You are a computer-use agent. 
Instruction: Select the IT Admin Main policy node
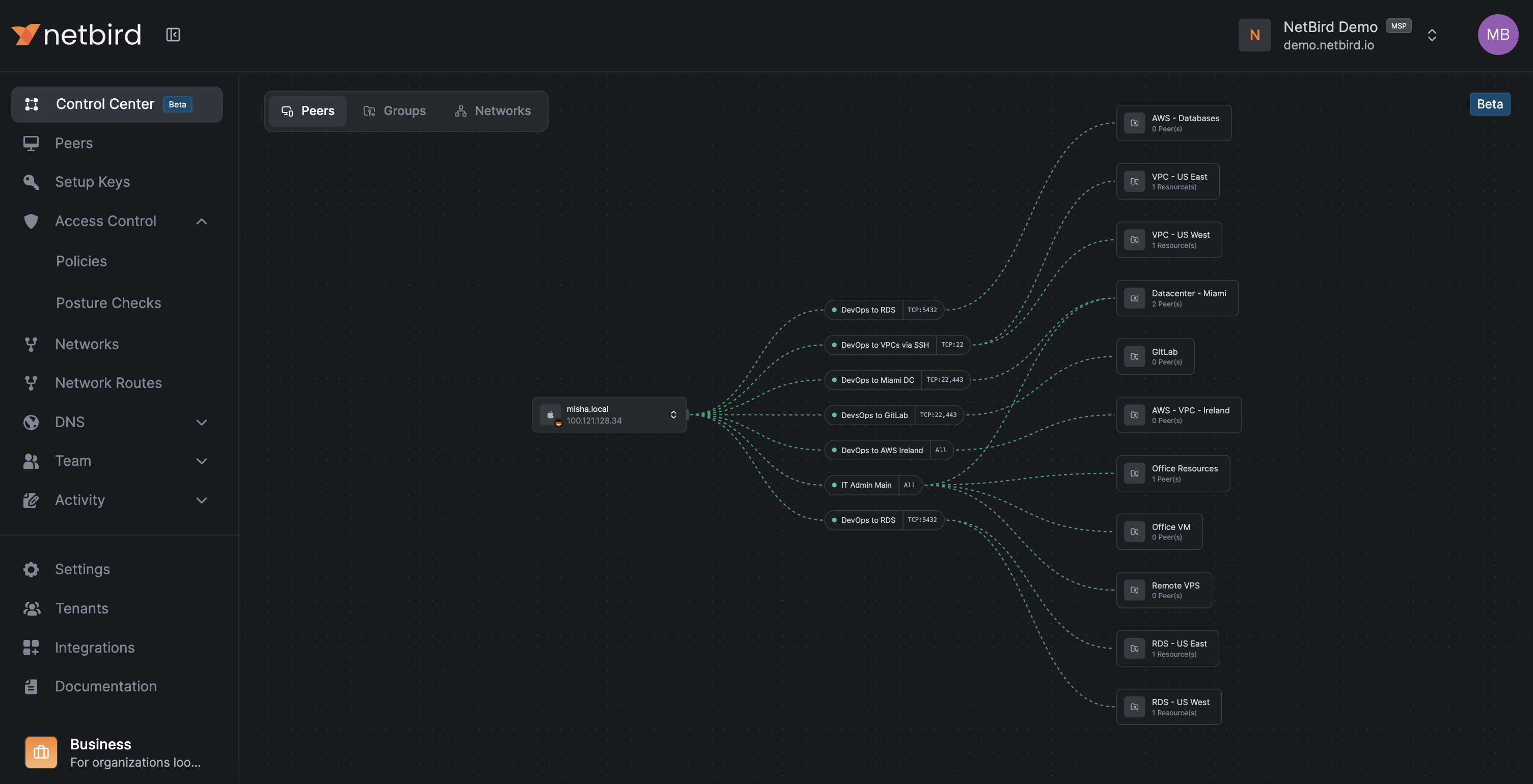(866, 485)
